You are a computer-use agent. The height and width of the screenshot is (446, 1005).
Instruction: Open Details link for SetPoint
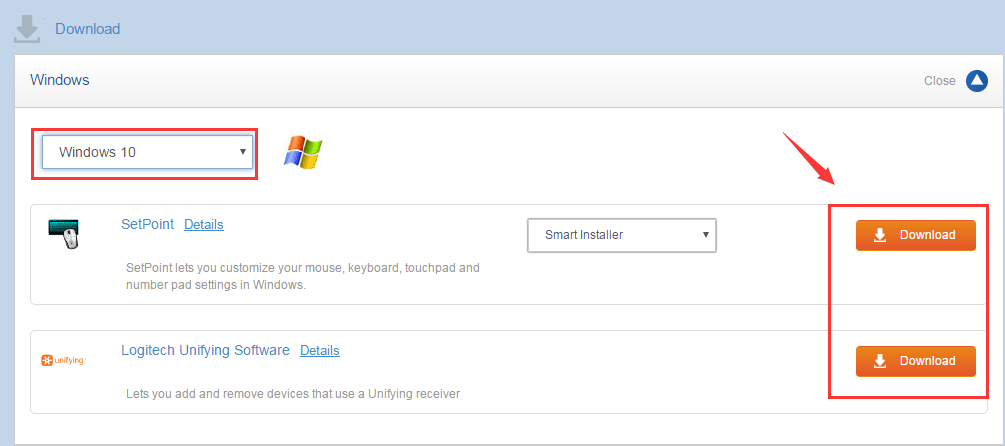[204, 225]
